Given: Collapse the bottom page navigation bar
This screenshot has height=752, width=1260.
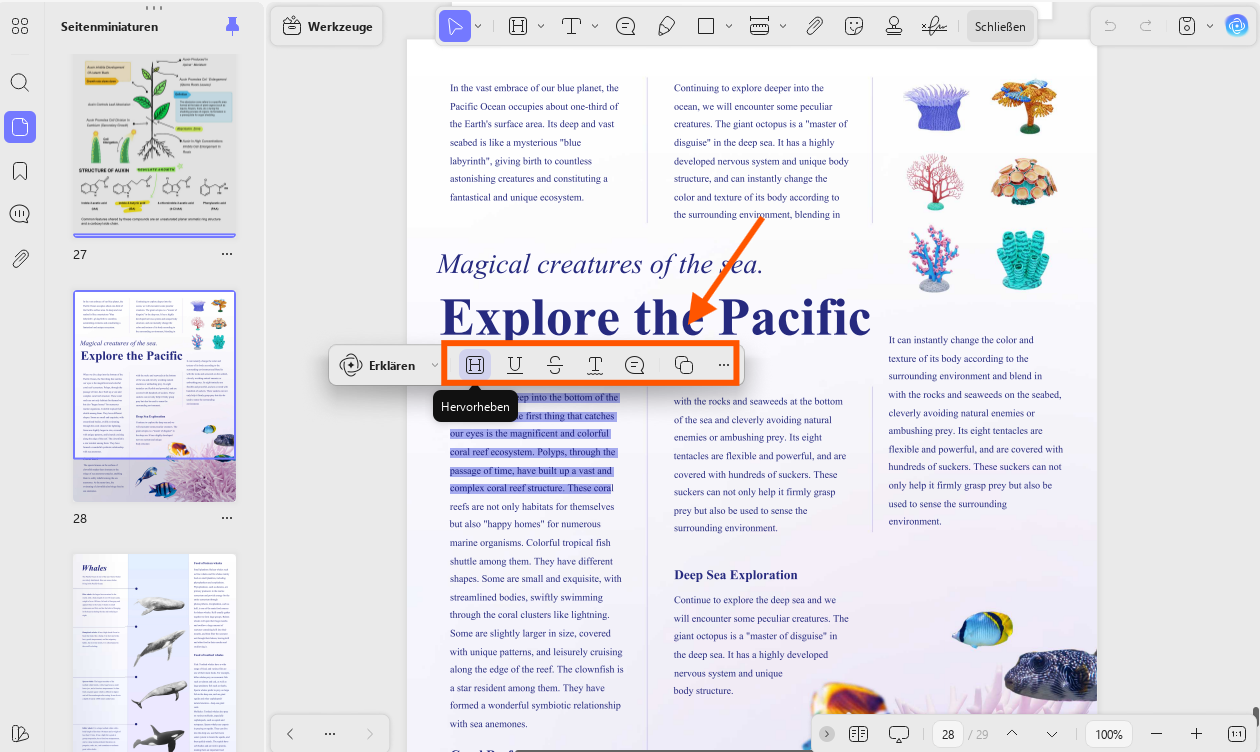Looking at the screenshot, I should click(827, 734).
